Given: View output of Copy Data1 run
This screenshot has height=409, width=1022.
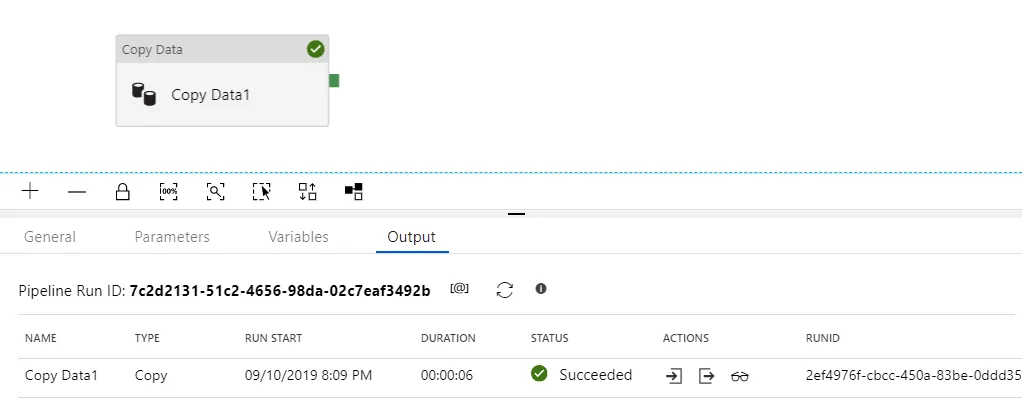Looking at the screenshot, I should 707,376.
